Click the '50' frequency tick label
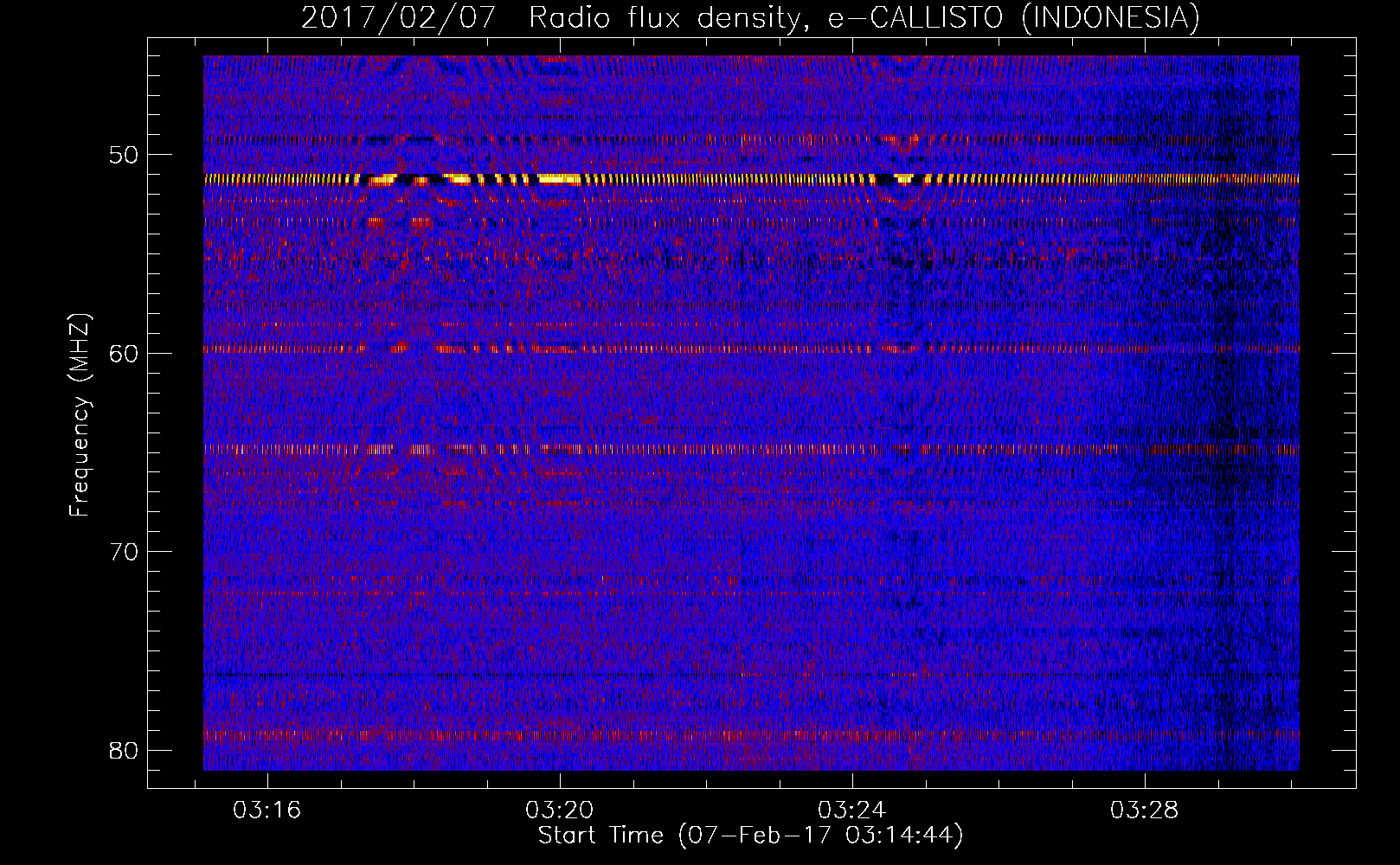Viewport: 1400px width, 865px height. [124, 155]
